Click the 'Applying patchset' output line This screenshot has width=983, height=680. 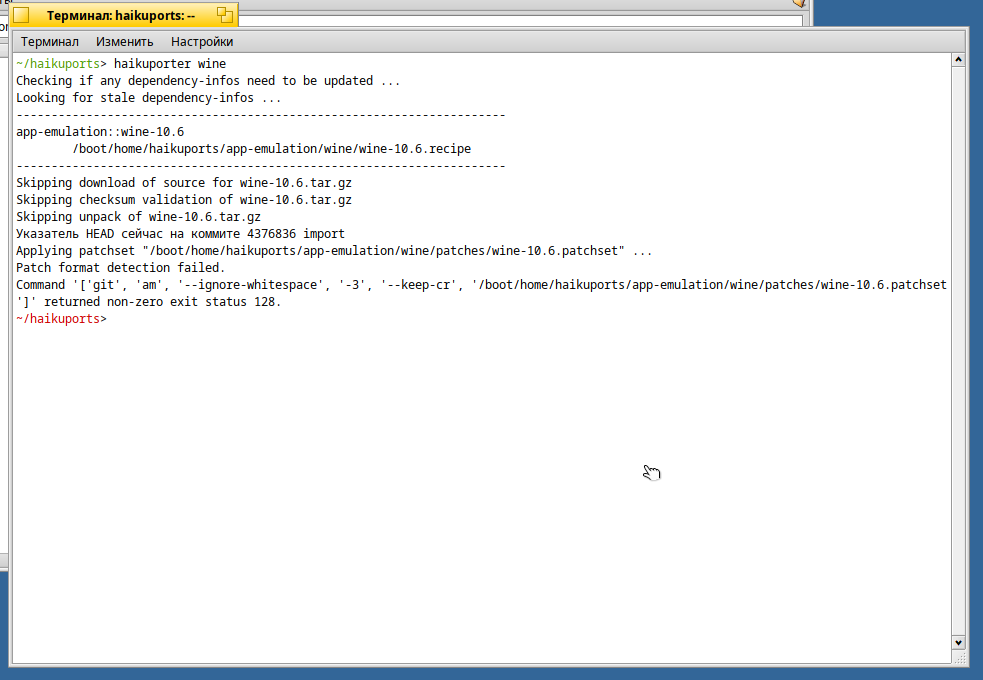334,251
